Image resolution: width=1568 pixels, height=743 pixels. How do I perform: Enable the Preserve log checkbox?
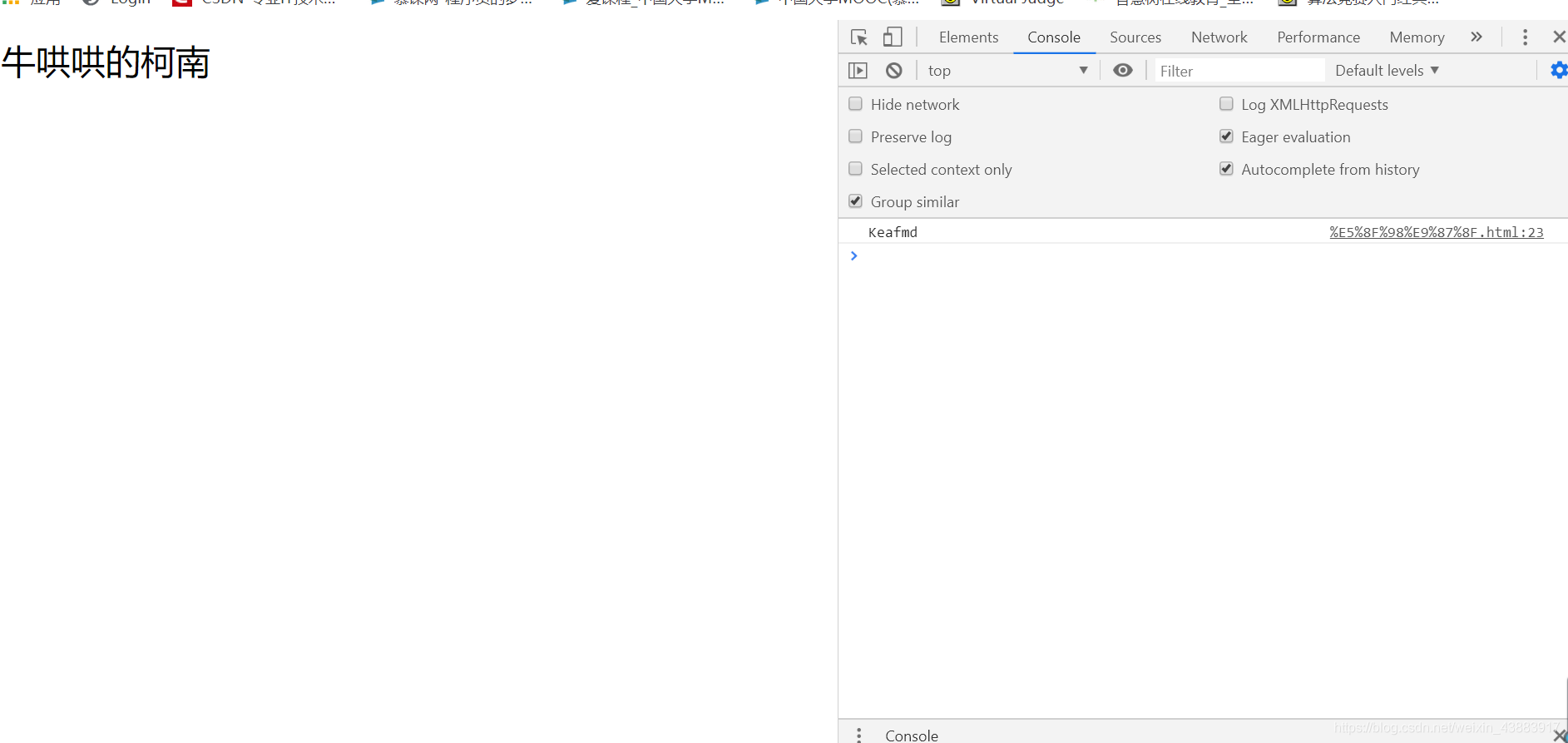855,136
